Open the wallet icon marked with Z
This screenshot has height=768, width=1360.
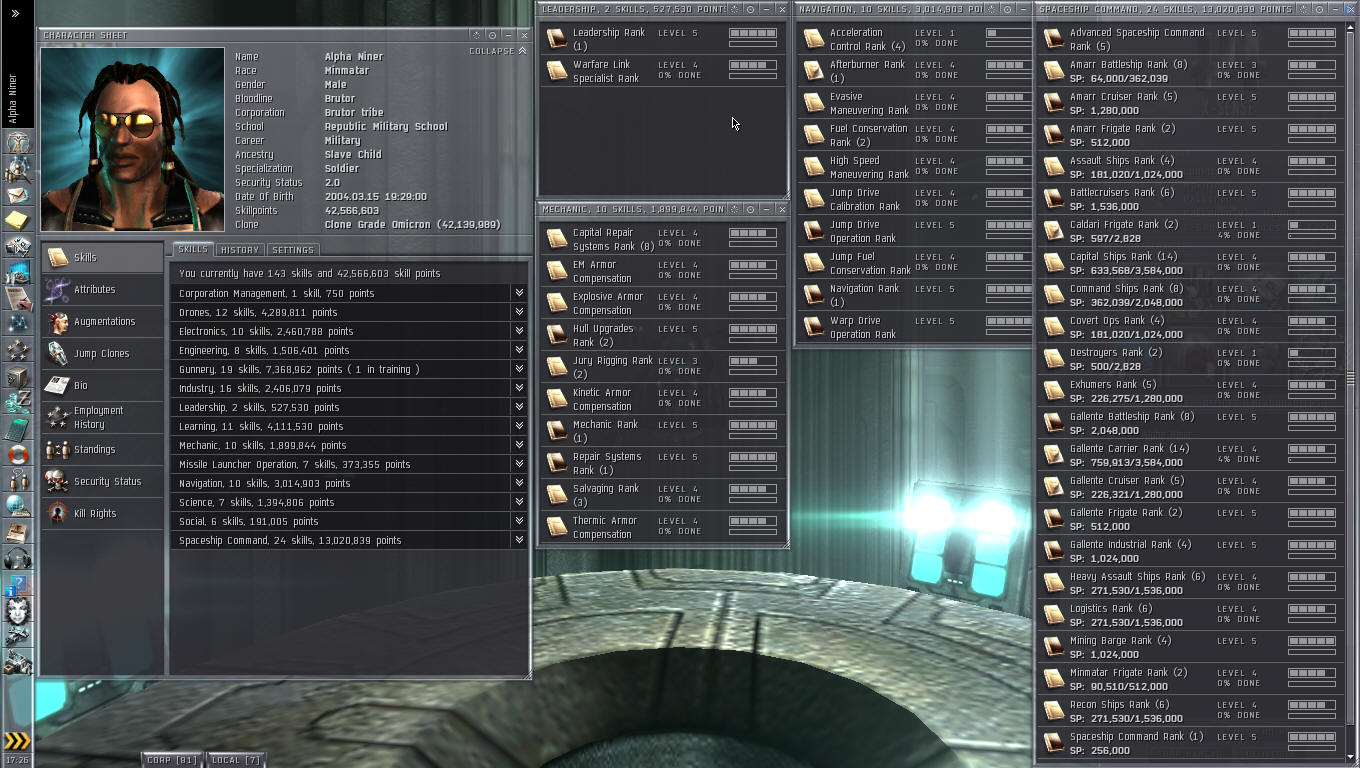[x=17, y=403]
